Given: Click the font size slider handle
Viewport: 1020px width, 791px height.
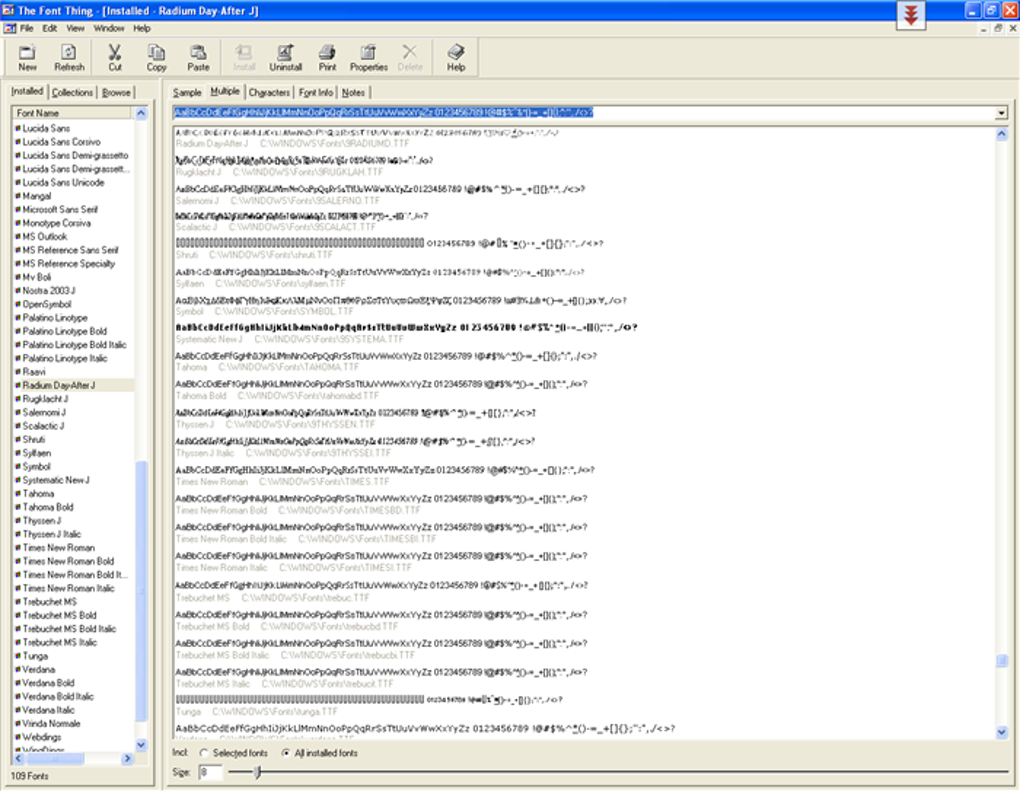Looking at the screenshot, I should [x=258, y=772].
